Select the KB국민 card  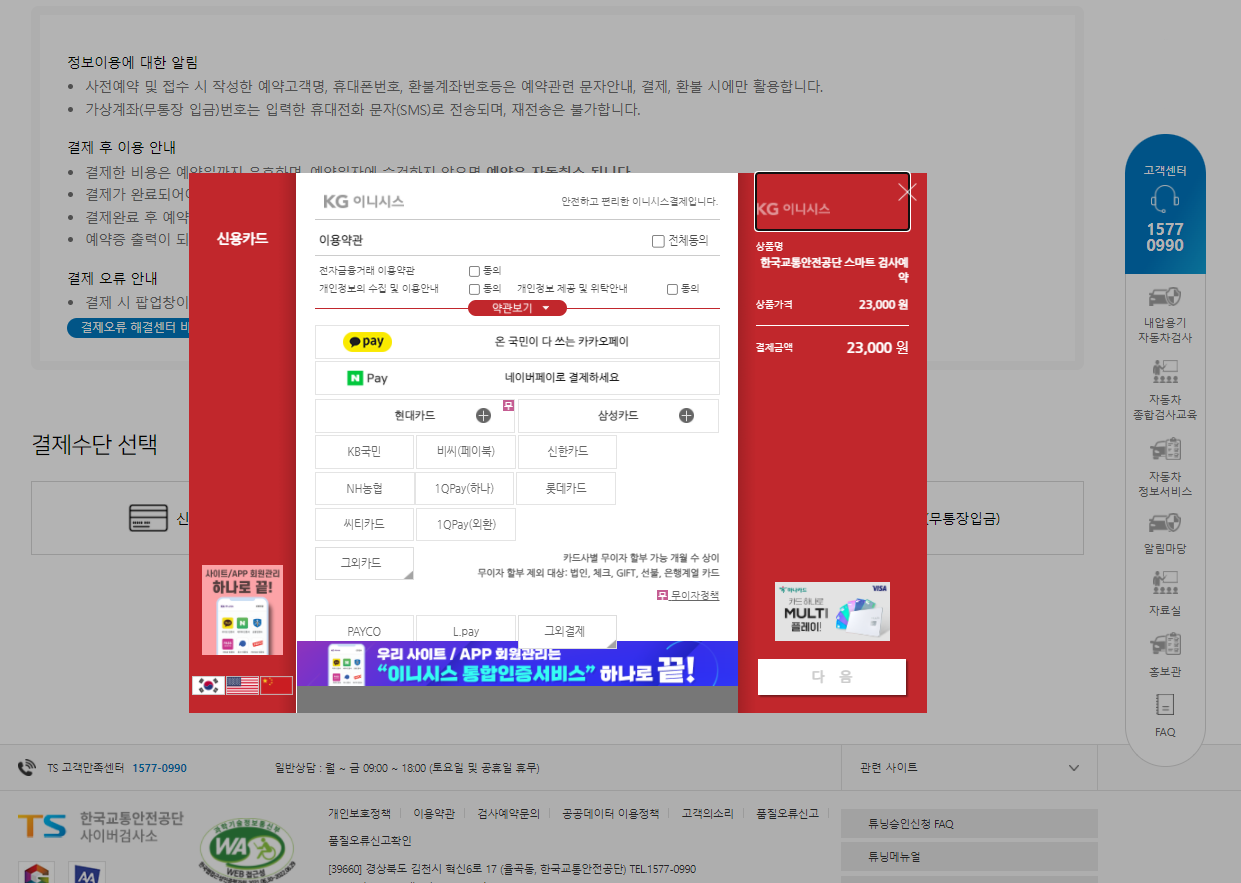click(x=364, y=452)
